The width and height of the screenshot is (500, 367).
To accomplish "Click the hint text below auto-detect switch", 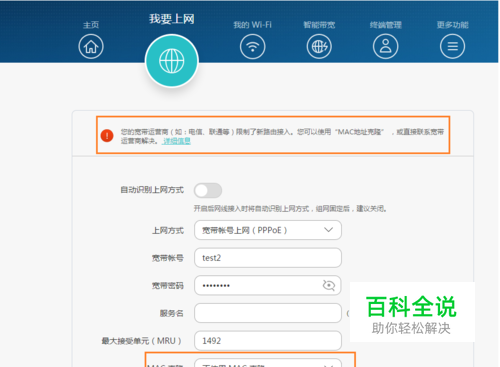I will click(290, 209).
